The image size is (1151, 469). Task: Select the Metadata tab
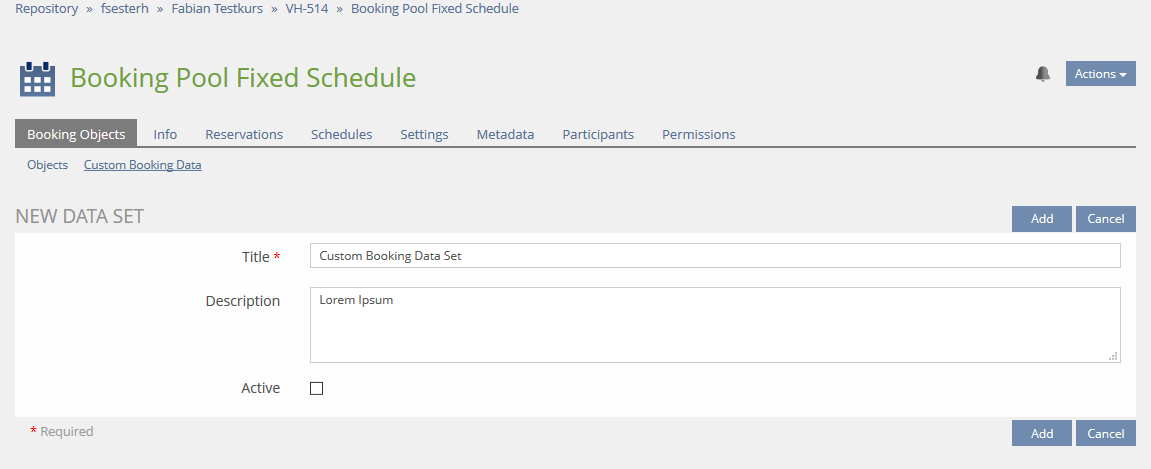point(505,134)
